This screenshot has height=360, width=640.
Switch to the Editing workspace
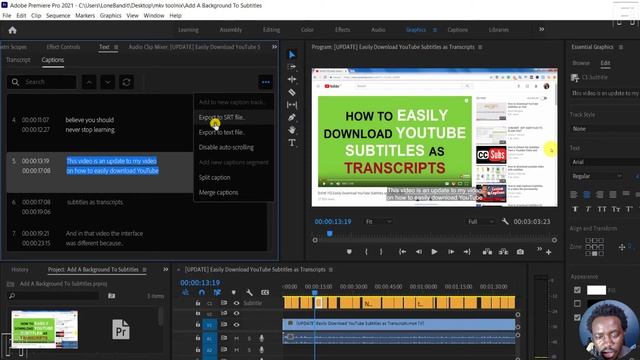[x=271, y=30]
